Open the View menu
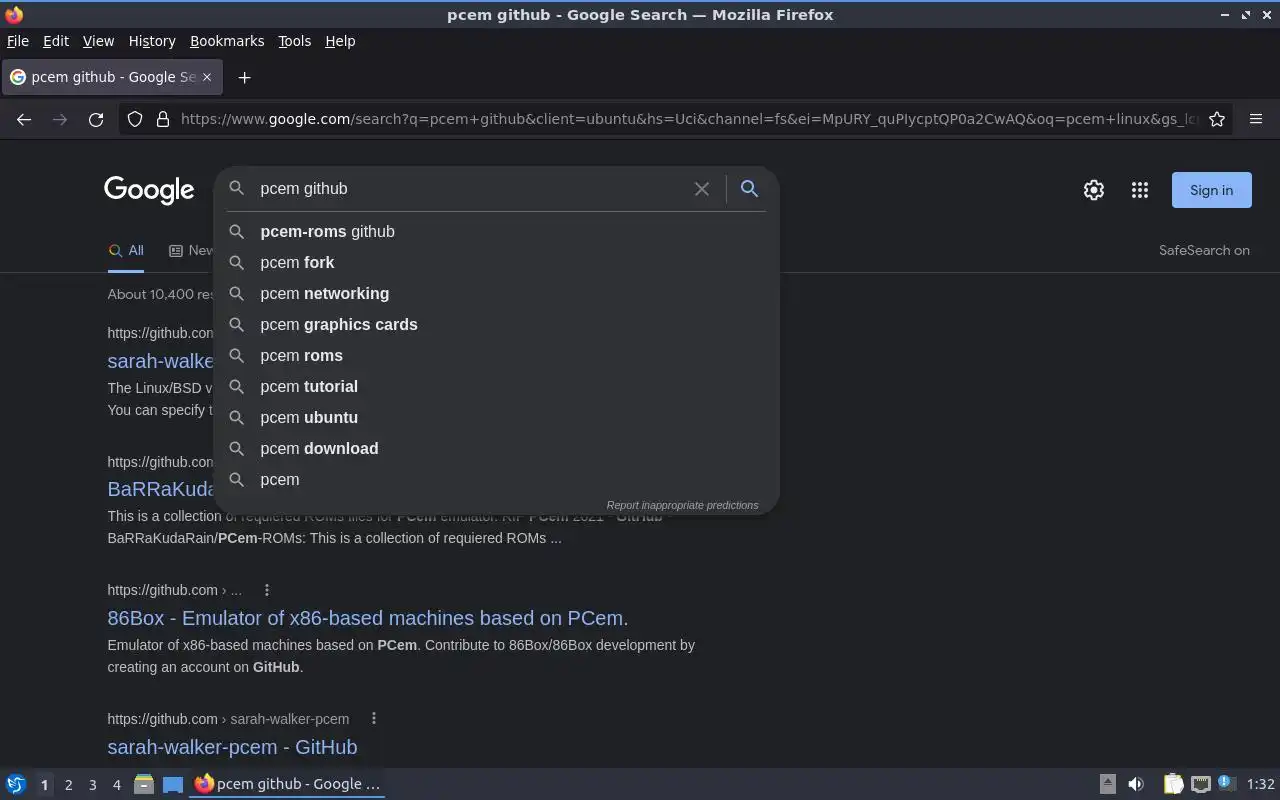 pyautogui.click(x=98, y=41)
